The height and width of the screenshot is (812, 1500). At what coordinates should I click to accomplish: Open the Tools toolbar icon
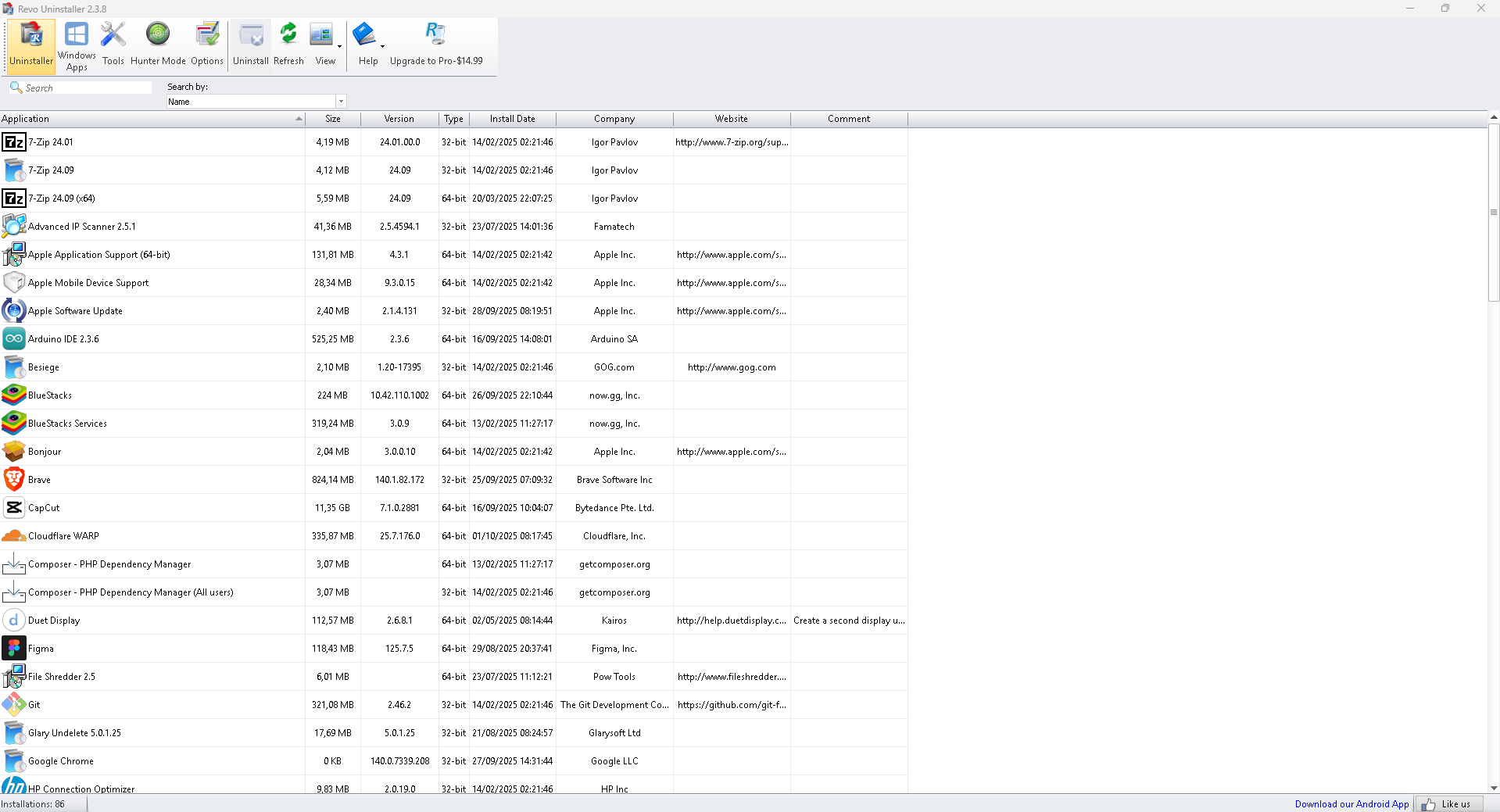pyautogui.click(x=113, y=45)
